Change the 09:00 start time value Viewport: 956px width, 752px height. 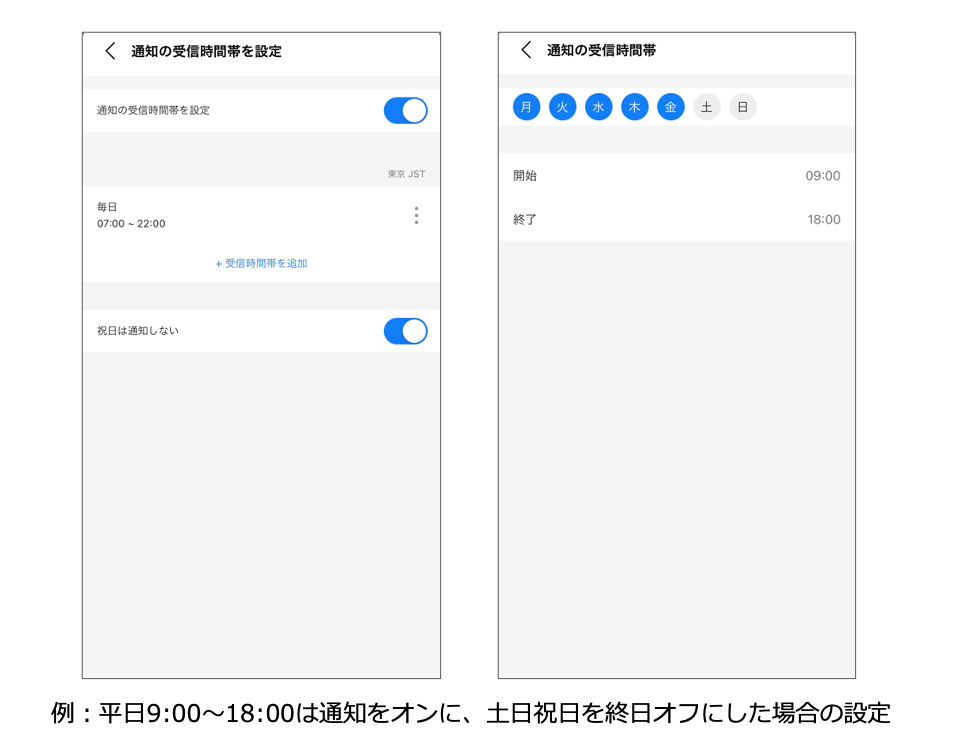coord(822,176)
